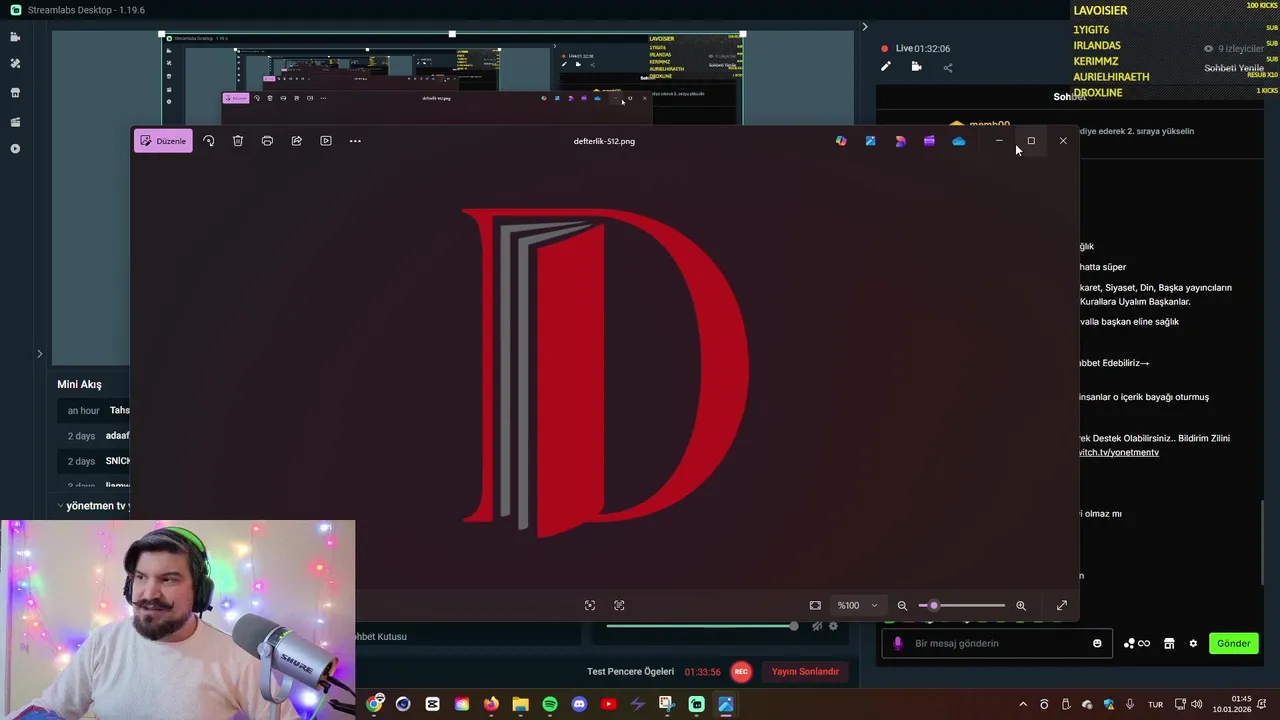
Task: Edit stream info with the pencil icon
Action: 885,67
